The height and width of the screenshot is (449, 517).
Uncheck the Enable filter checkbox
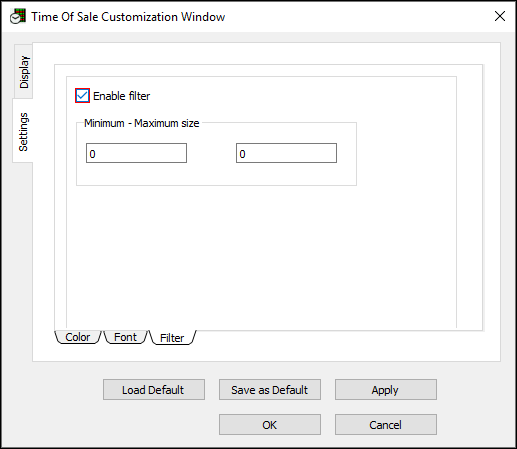click(82, 96)
